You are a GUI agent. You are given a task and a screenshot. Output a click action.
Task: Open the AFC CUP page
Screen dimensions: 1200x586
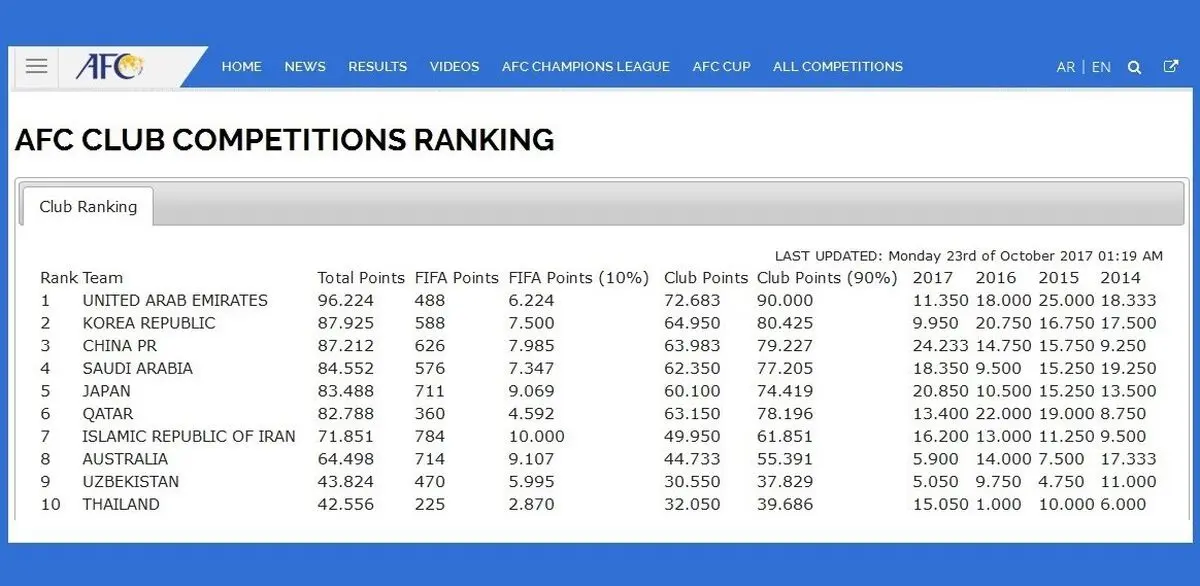pos(721,67)
